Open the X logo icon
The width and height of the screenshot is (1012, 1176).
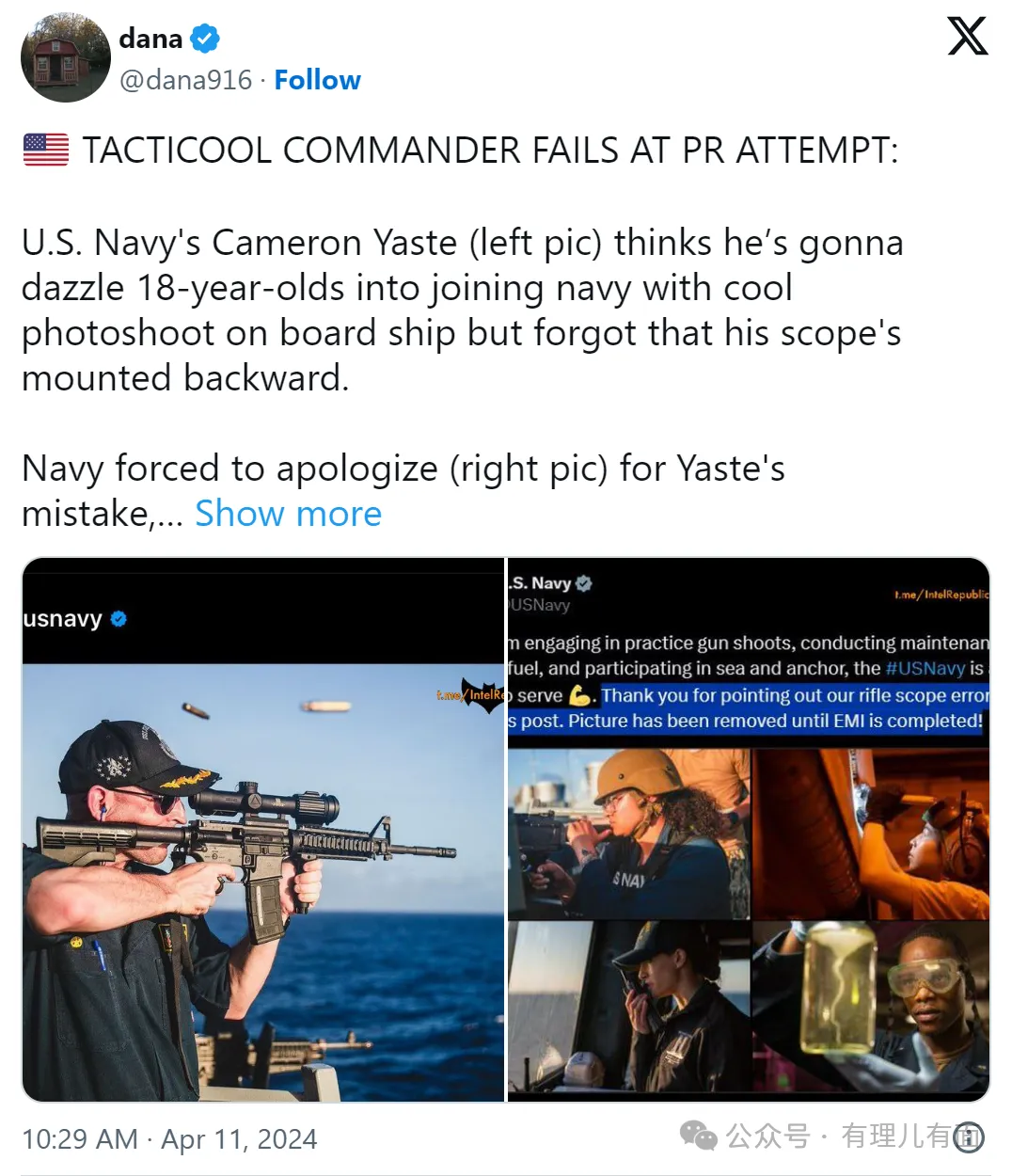[x=967, y=36]
